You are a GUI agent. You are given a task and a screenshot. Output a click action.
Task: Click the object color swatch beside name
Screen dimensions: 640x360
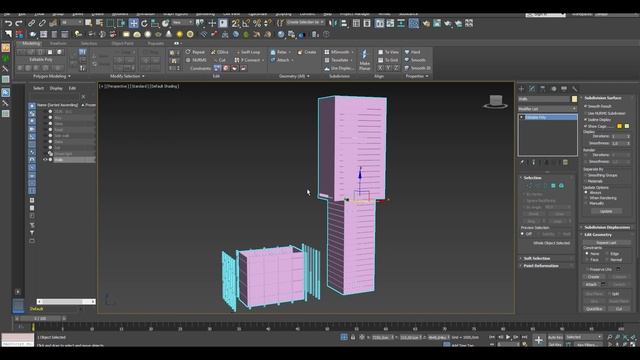point(574,99)
